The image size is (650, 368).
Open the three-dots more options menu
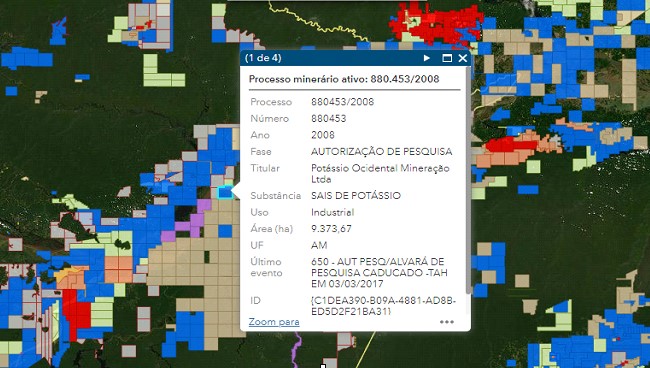(447, 322)
